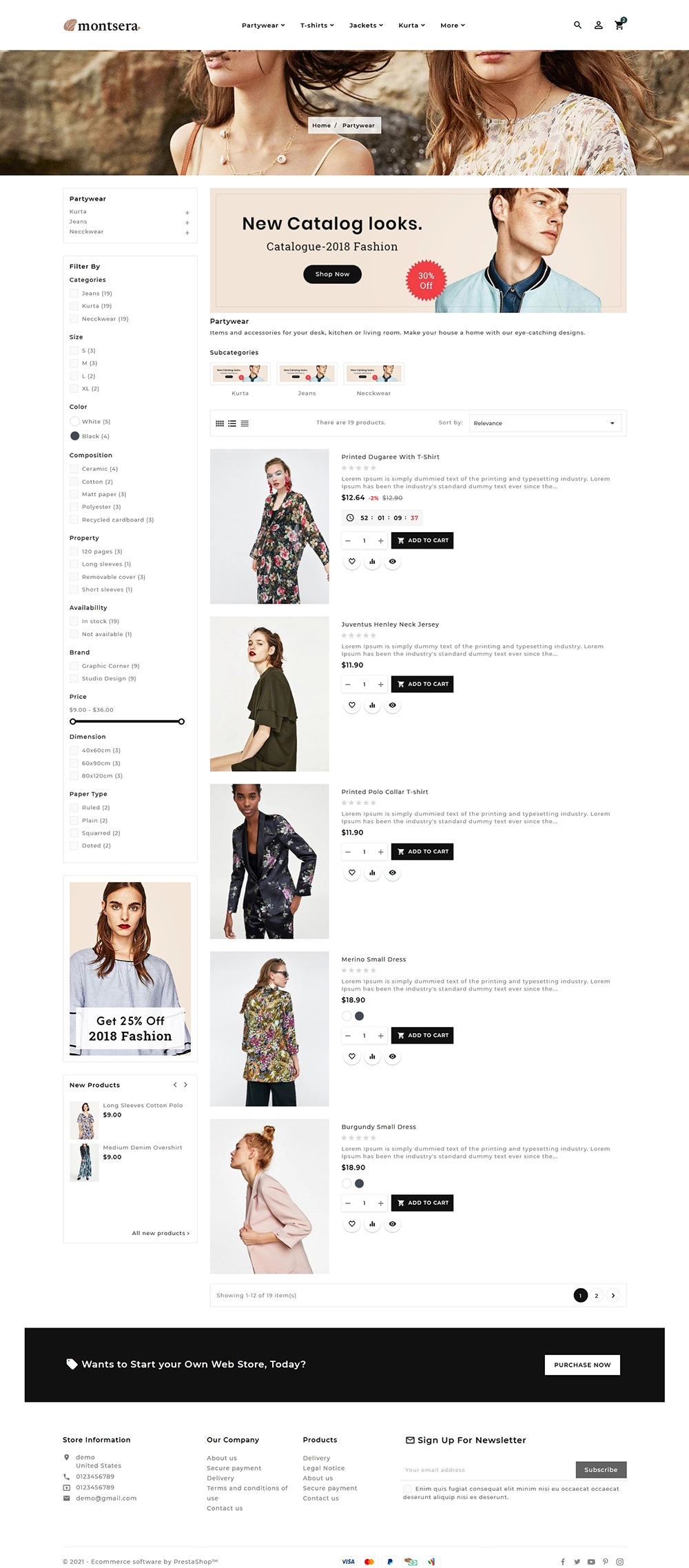689x1568 pixels.
Task: Tick the In stock availability filter
Action: tap(74, 622)
